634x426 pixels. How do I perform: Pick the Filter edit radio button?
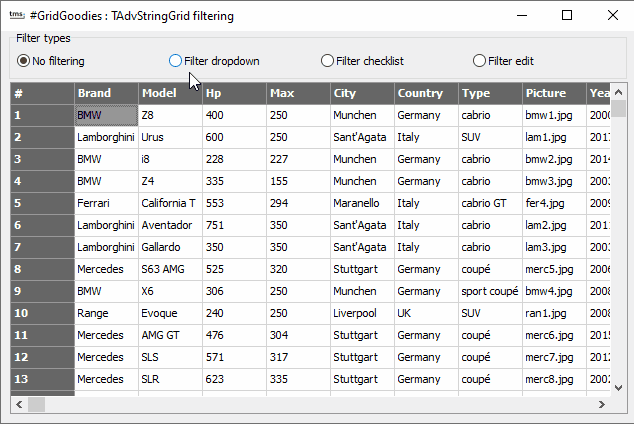[x=503, y=61]
